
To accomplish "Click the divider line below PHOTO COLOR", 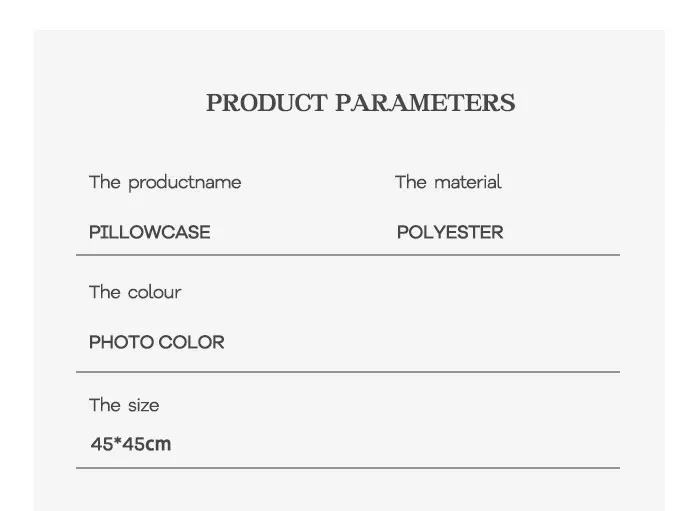I will [348, 372].
